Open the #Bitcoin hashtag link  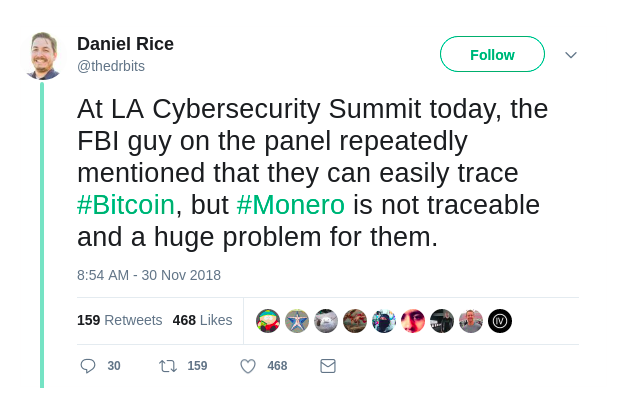pos(126,205)
